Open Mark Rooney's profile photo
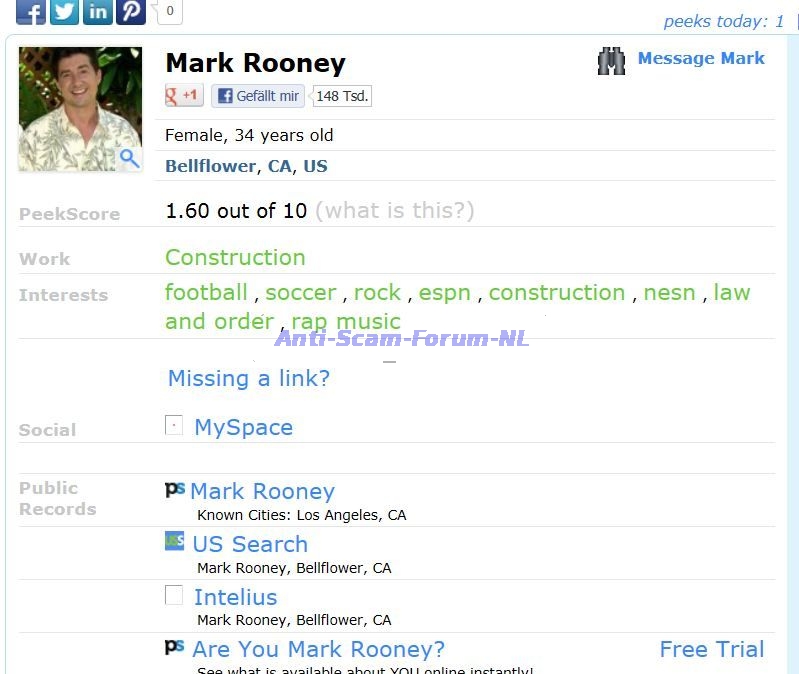 coord(80,108)
